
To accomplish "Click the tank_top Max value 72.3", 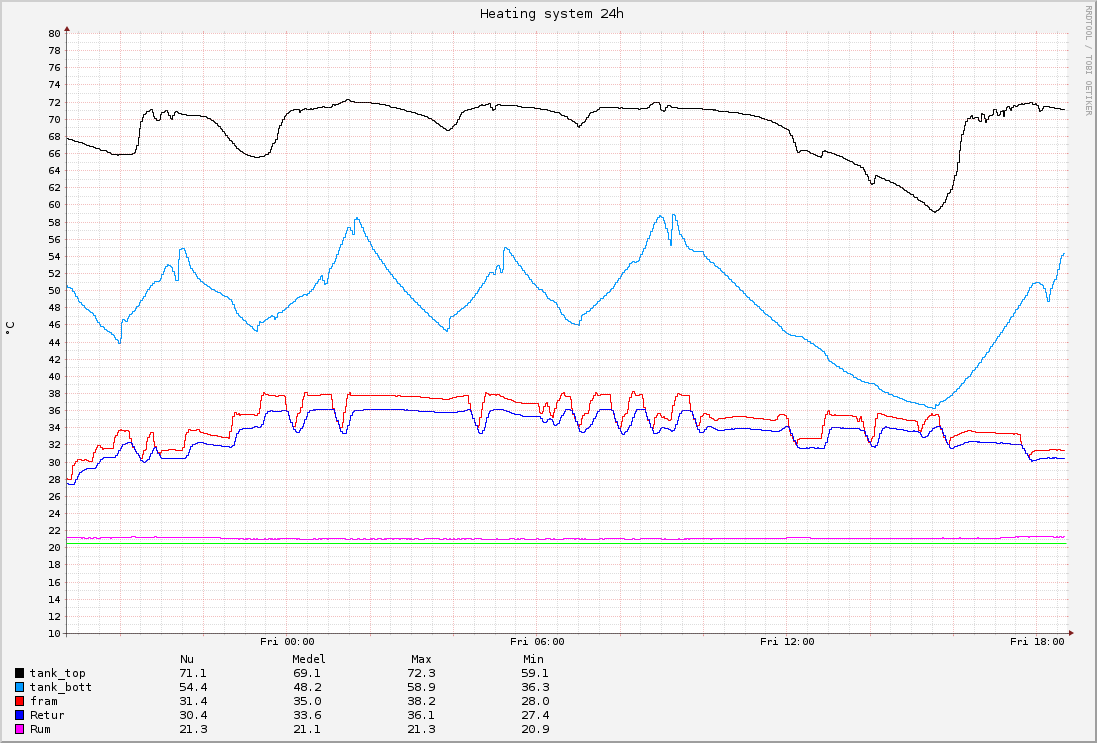I will 421,673.
